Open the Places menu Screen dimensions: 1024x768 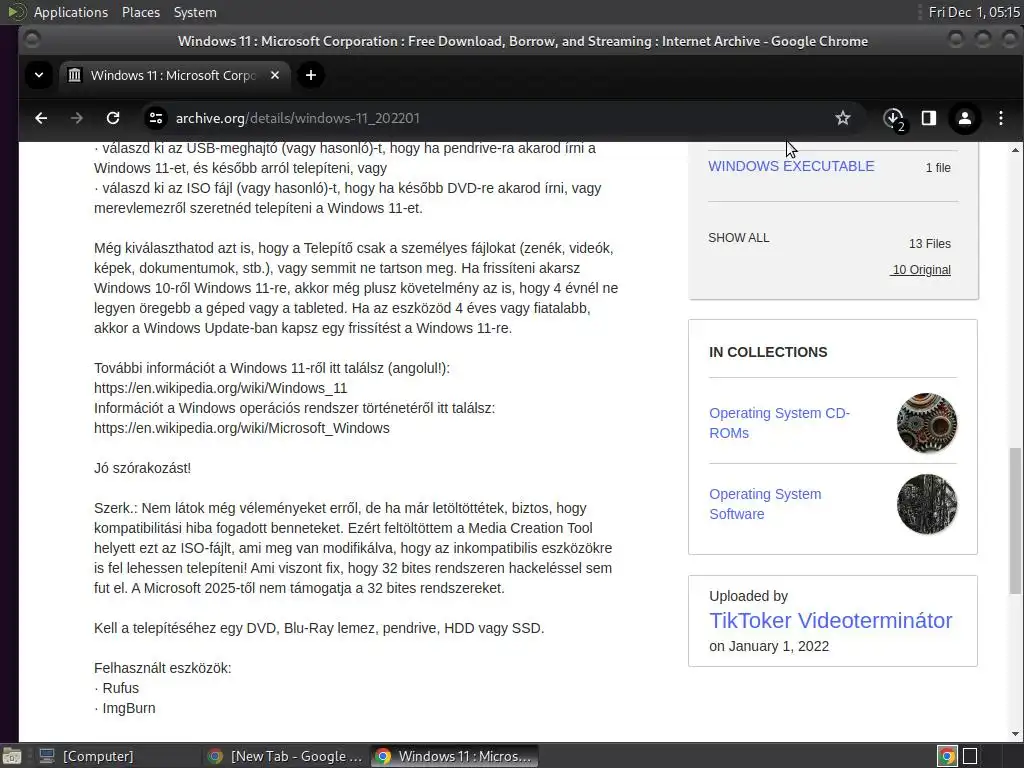[x=140, y=12]
